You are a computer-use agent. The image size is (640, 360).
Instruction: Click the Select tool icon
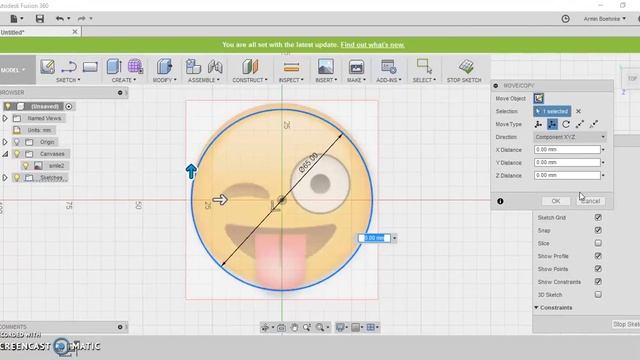[424, 66]
